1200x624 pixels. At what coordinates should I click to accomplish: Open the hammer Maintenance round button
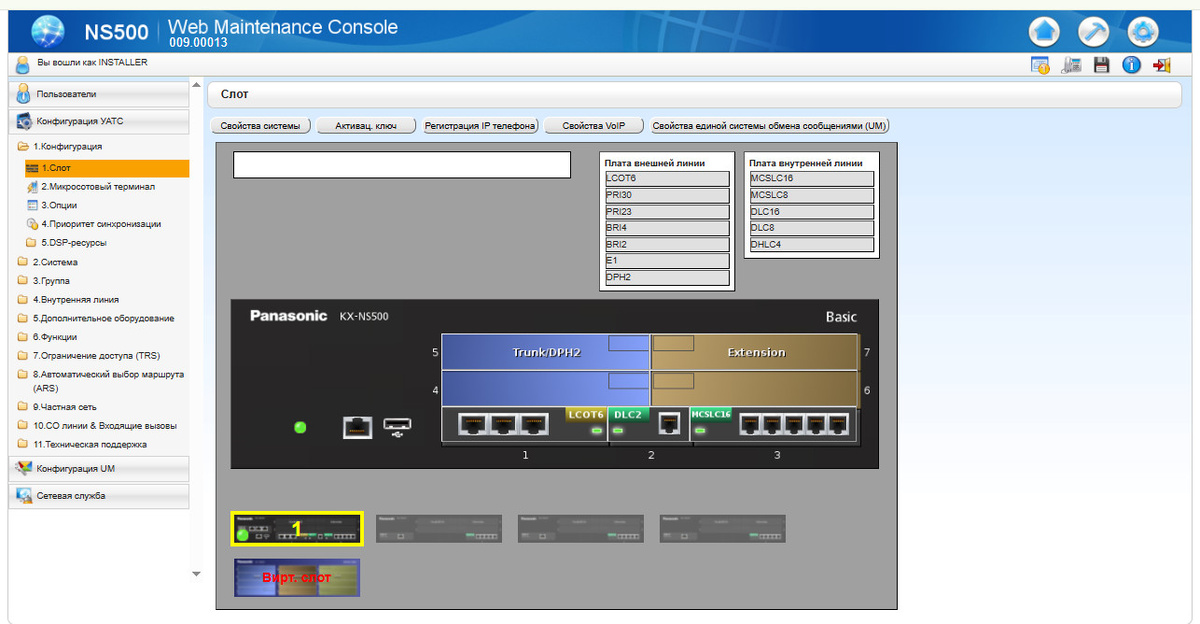click(x=1093, y=32)
